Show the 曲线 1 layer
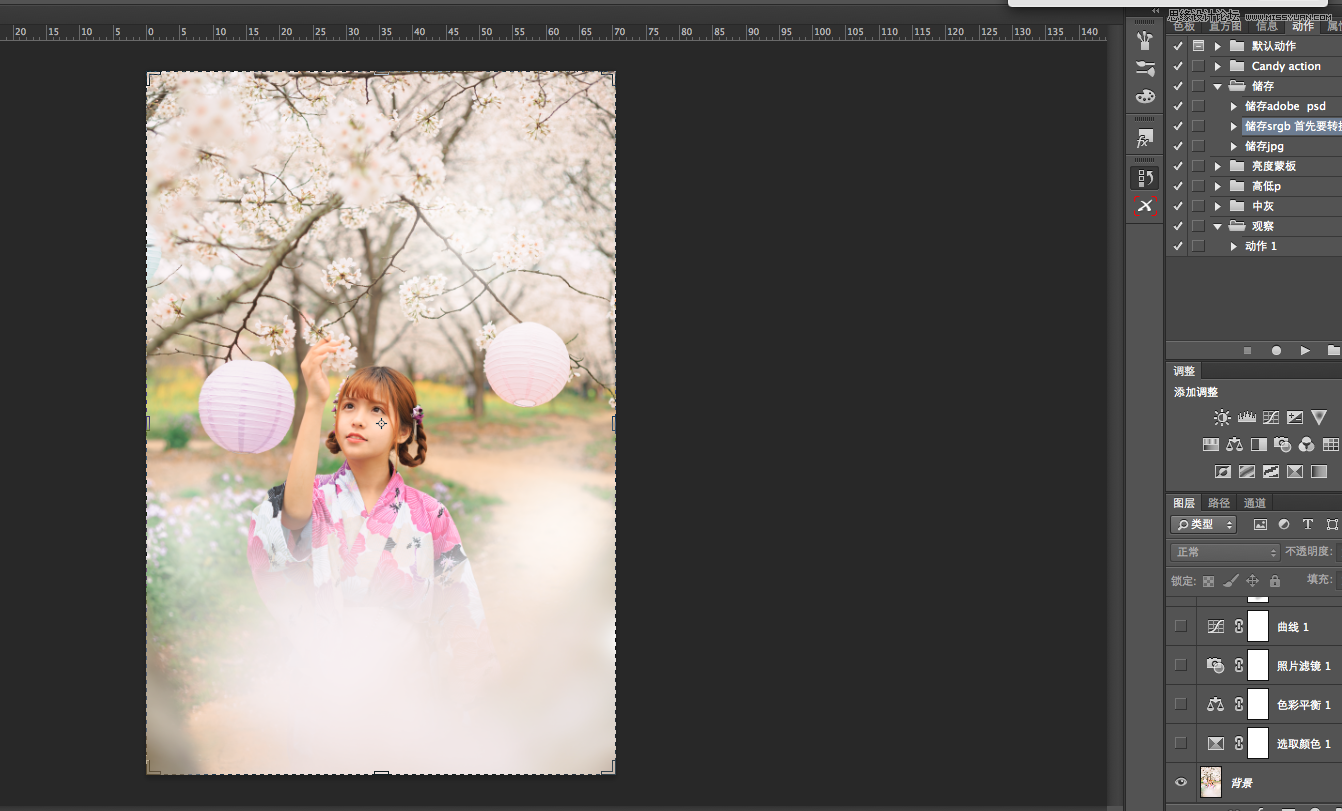Image resolution: width=1342 pixels, height=811 pixels. coord(1181,626)
